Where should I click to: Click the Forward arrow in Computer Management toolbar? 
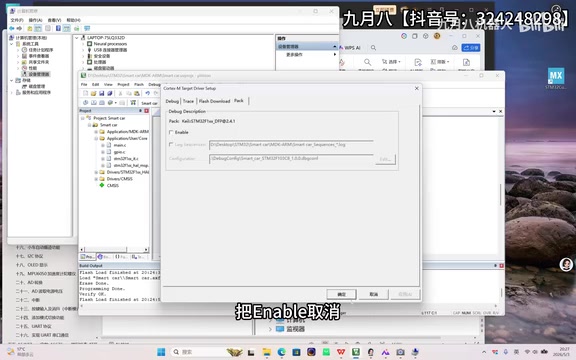pos(19,28)
